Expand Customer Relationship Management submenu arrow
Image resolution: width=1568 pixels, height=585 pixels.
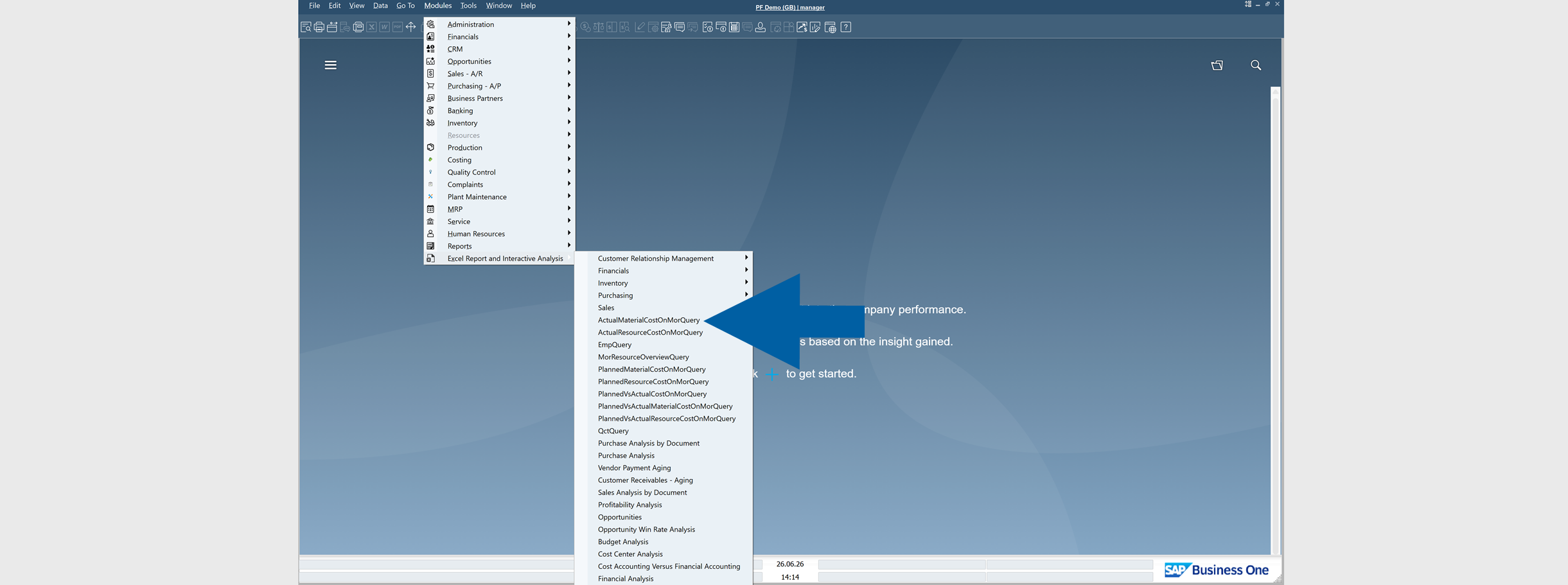pyautogui.click(x=746, y=258)
